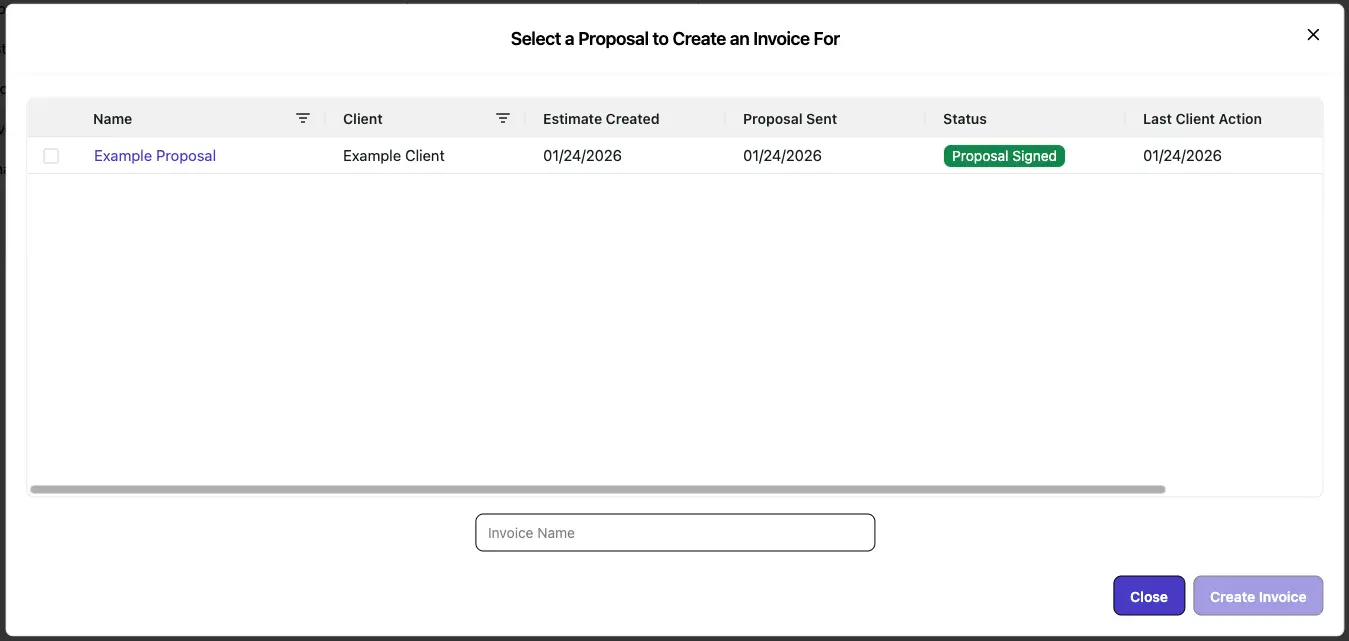Open the filter for the Name column
The width and height of the screenshot is (1349, 641).
point(303,118)
